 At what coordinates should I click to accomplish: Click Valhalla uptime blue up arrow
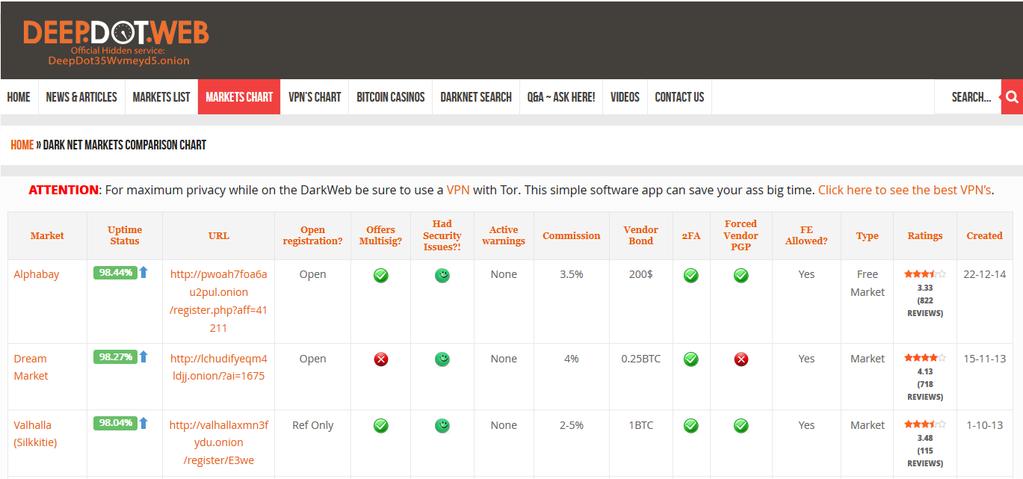point(144,423)
